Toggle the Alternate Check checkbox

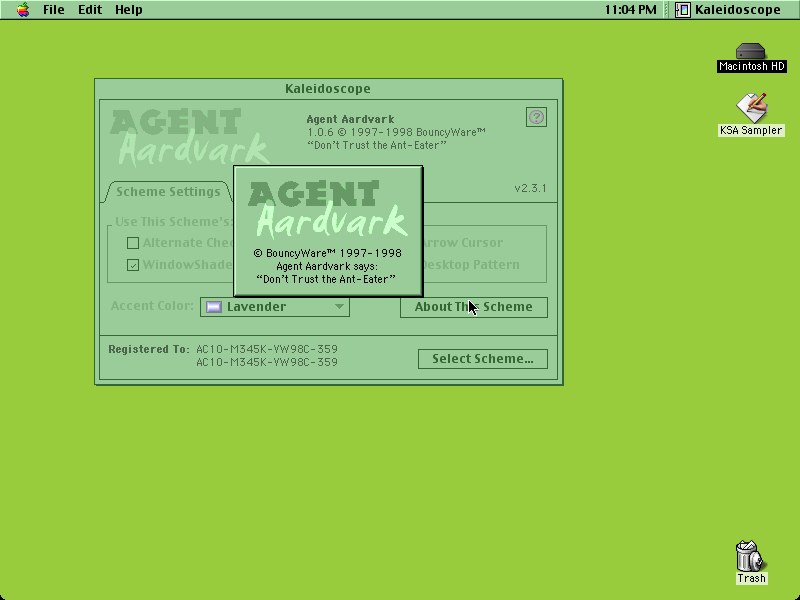[133, 243]
